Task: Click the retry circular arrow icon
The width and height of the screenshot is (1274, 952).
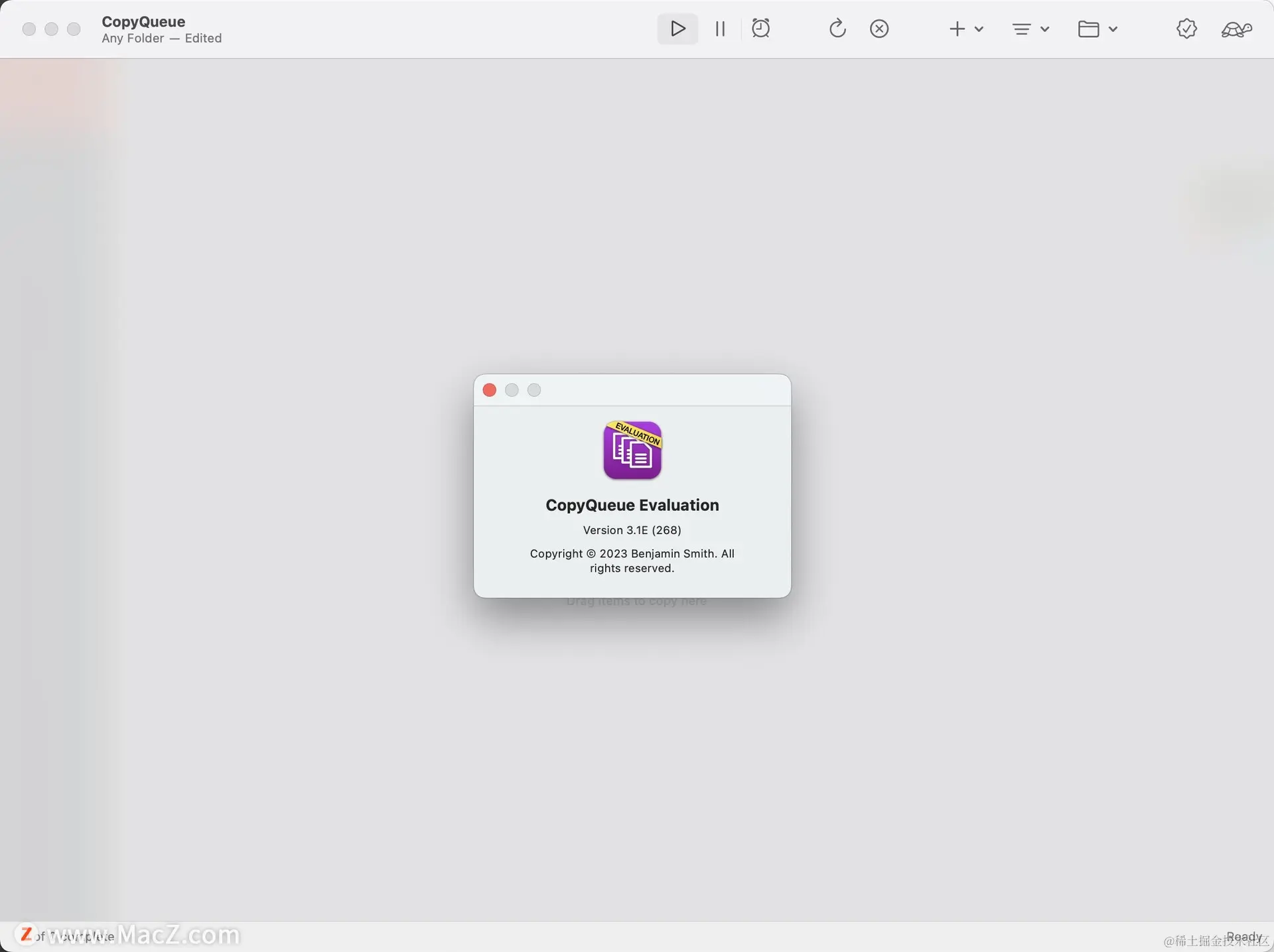Action: [837, 29]
